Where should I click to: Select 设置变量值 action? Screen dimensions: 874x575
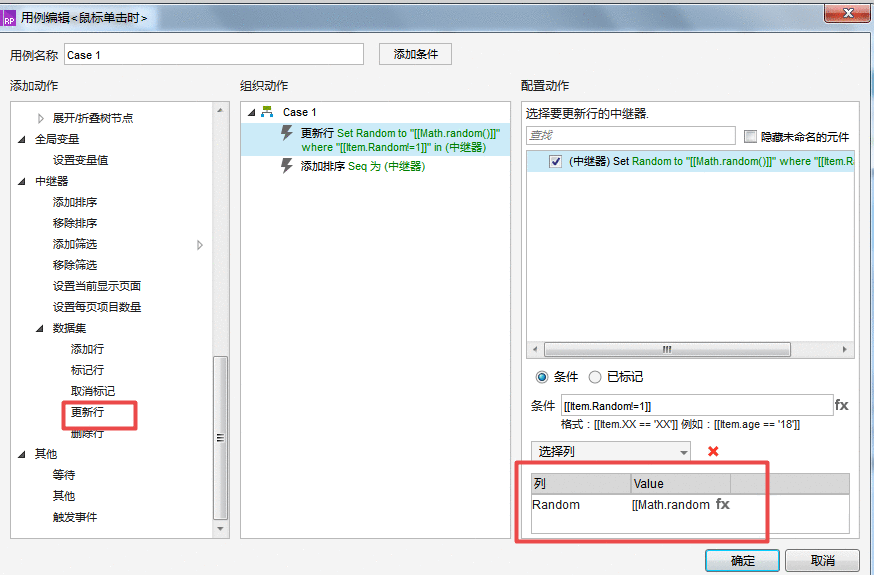click(x=80, y=160)
